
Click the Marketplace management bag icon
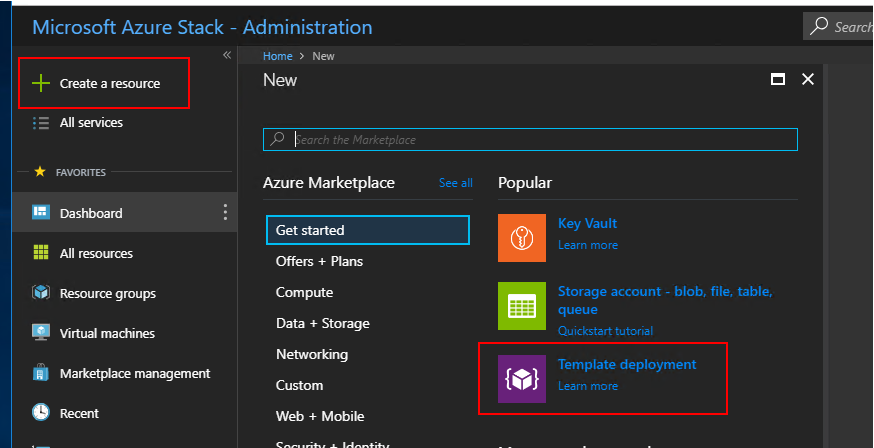(x=41, y=373)
